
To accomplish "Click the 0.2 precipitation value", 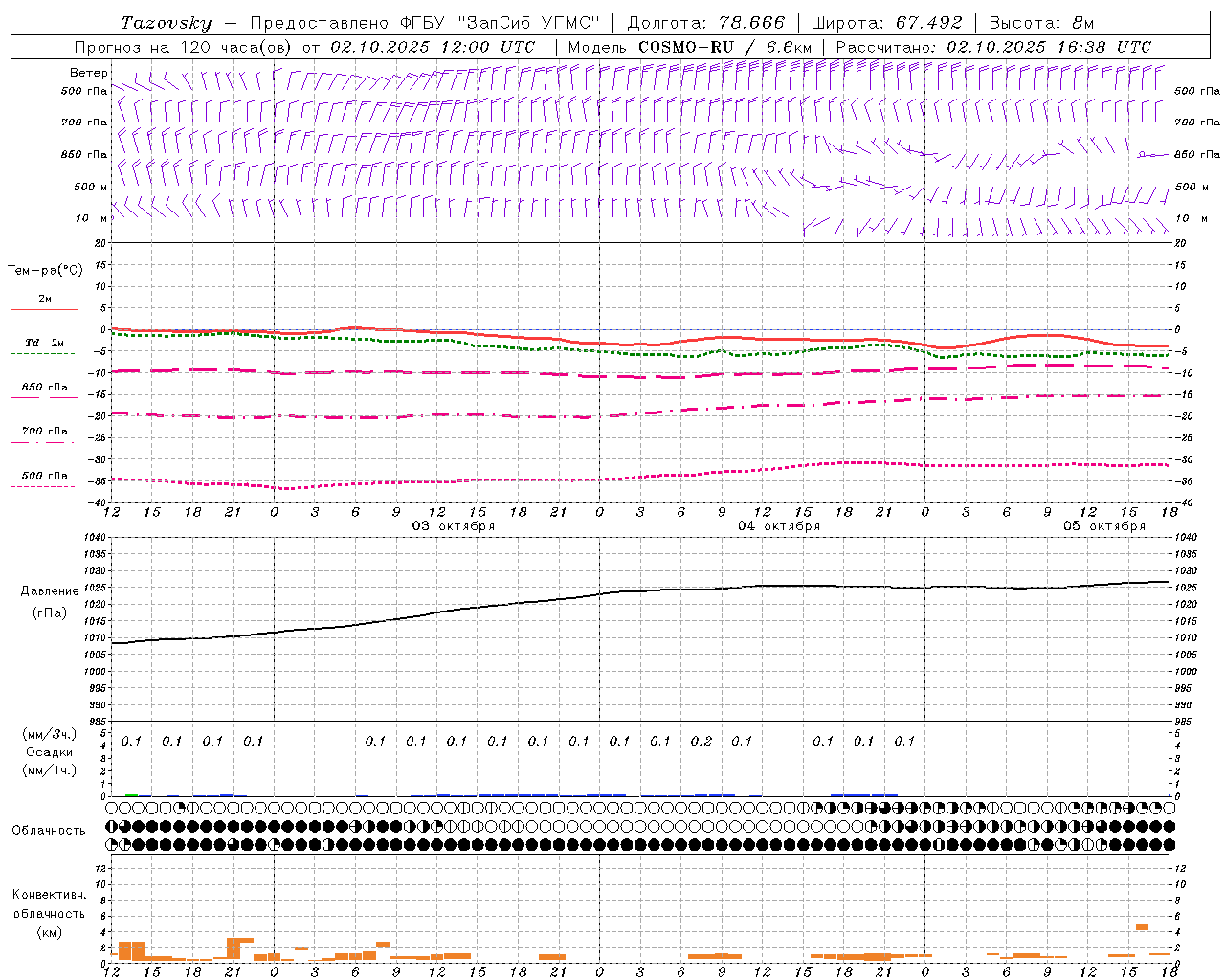I will (x=702, y=741).
